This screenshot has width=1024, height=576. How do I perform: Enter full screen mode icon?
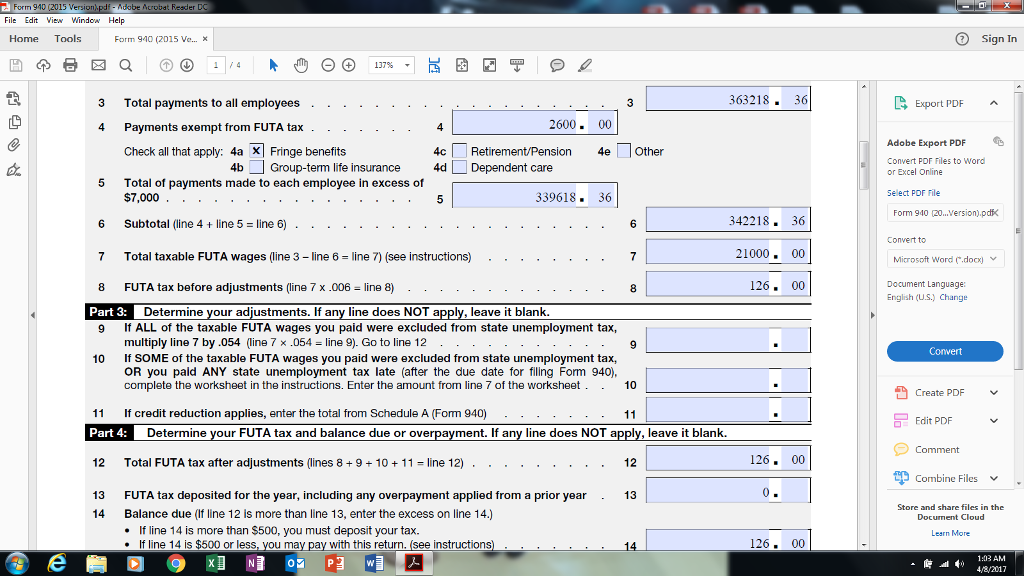click(x=489, y=65)
